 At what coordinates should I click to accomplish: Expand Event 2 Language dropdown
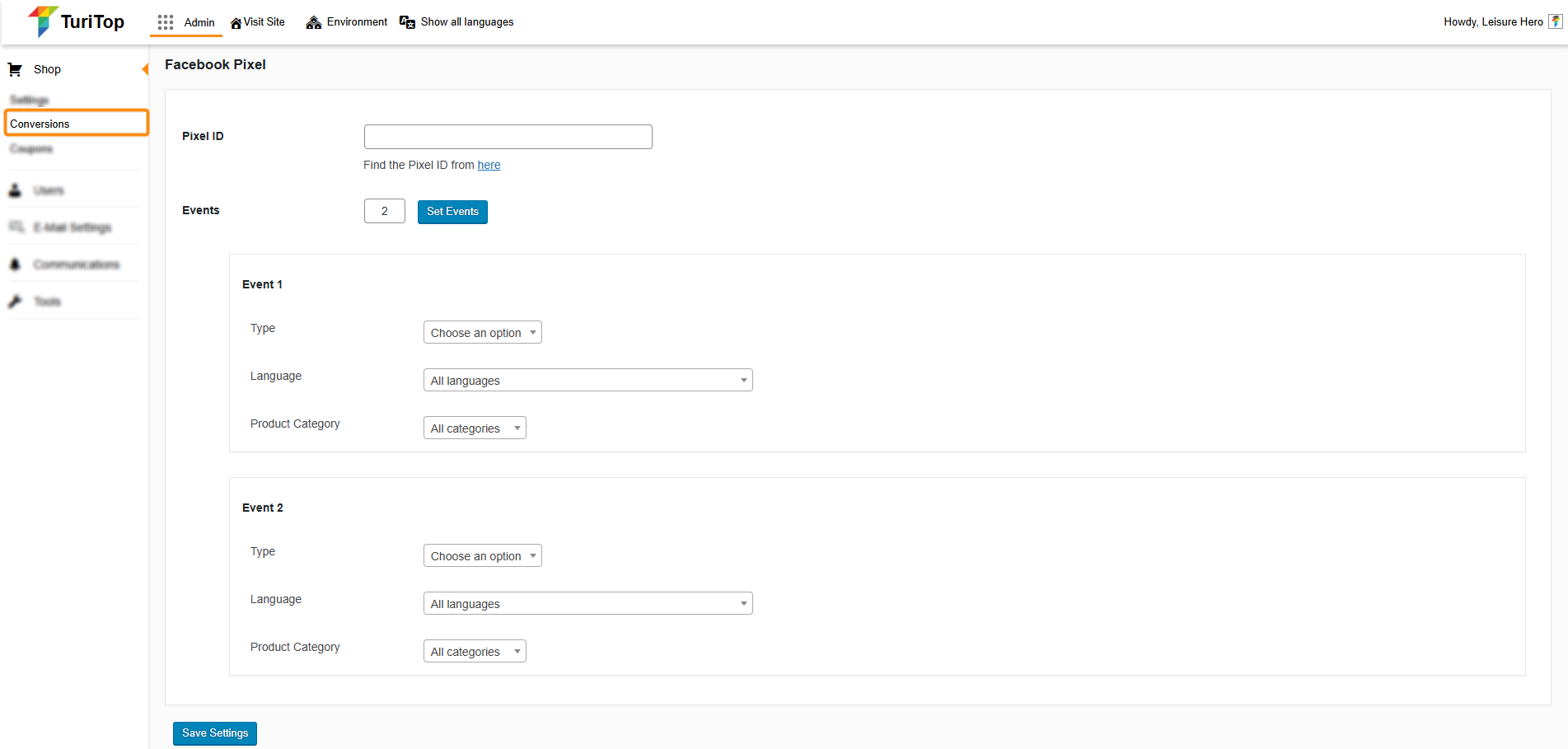pos(587,604)
